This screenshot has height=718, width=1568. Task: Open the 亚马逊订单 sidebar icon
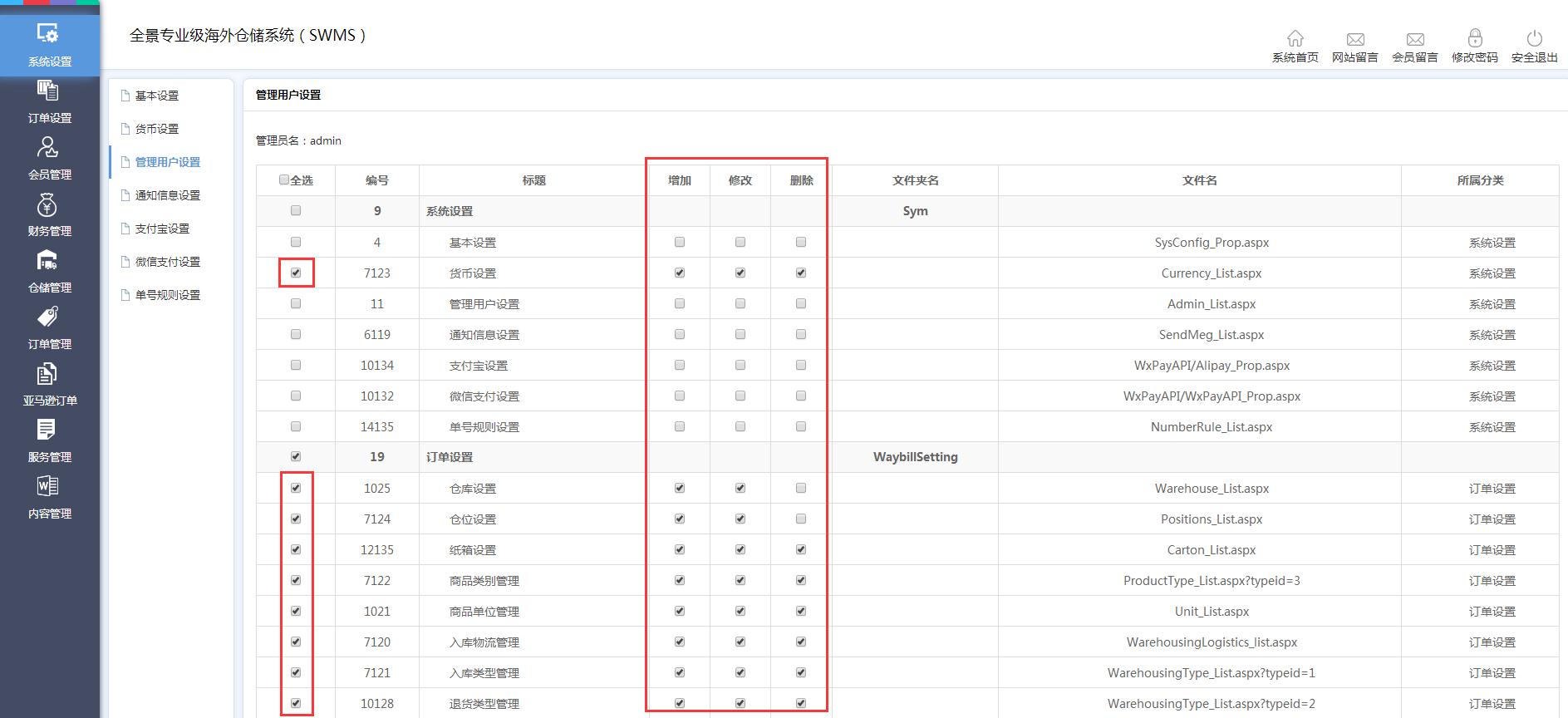(48, 375)
